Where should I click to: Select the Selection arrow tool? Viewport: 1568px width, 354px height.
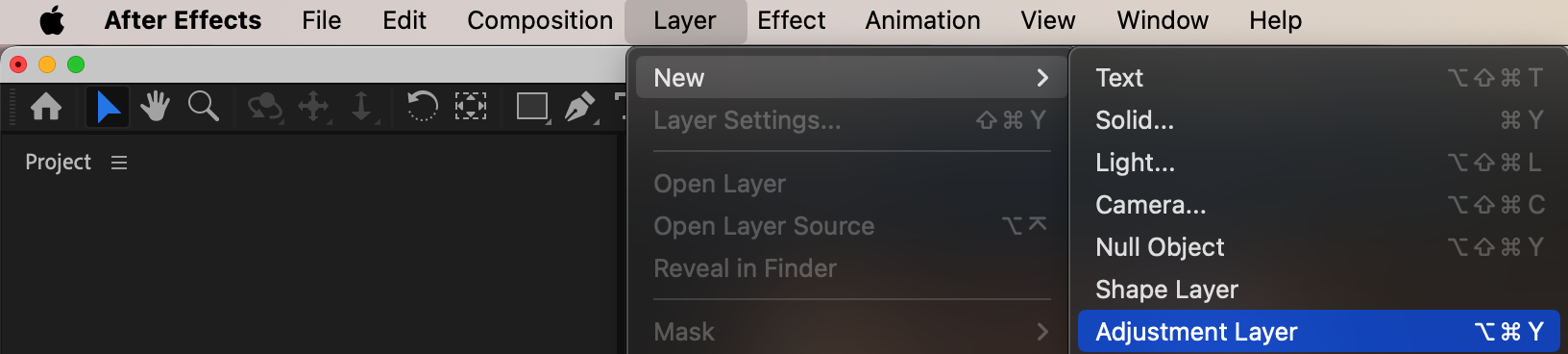coord(108,106)
